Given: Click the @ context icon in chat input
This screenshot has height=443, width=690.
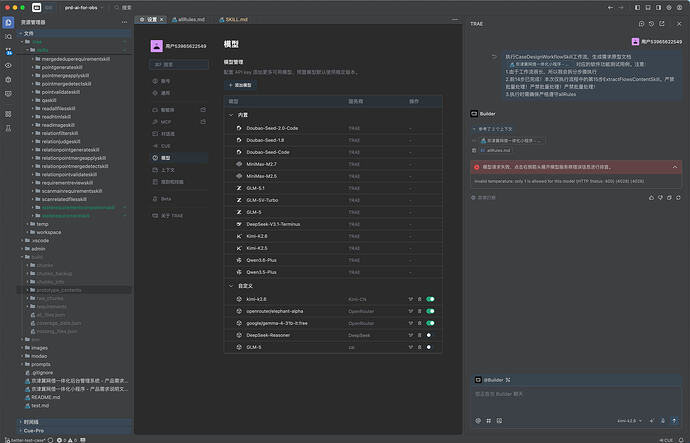Looking at the screenshot, I should tap(478, 421).
